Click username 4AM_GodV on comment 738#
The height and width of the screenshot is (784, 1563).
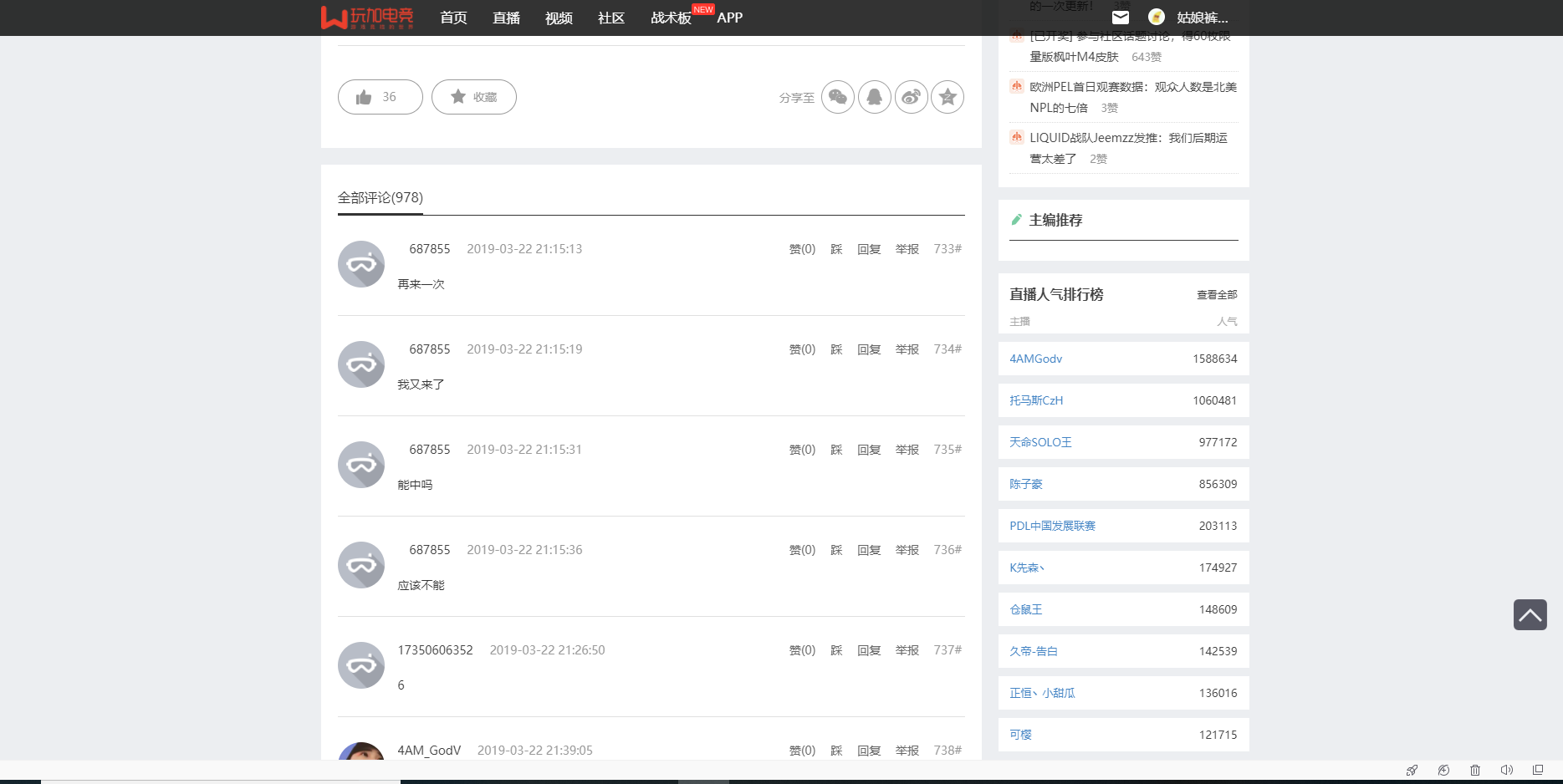(x=429, y=751)
